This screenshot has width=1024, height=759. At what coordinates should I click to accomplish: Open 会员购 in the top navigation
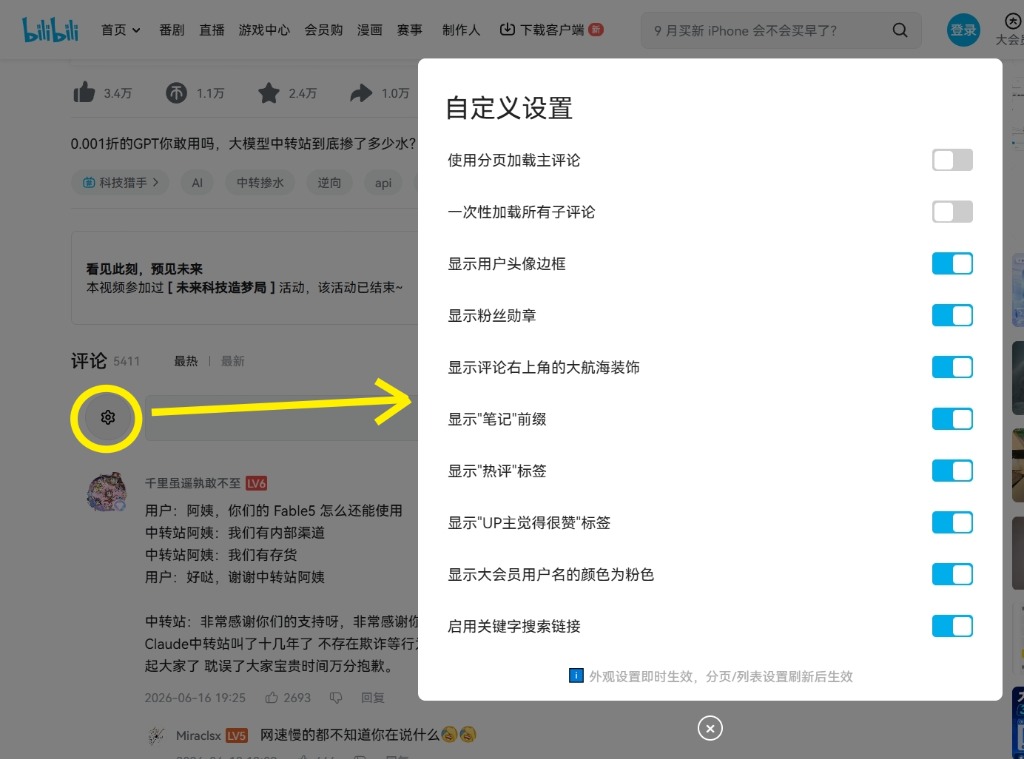point(323,30)
